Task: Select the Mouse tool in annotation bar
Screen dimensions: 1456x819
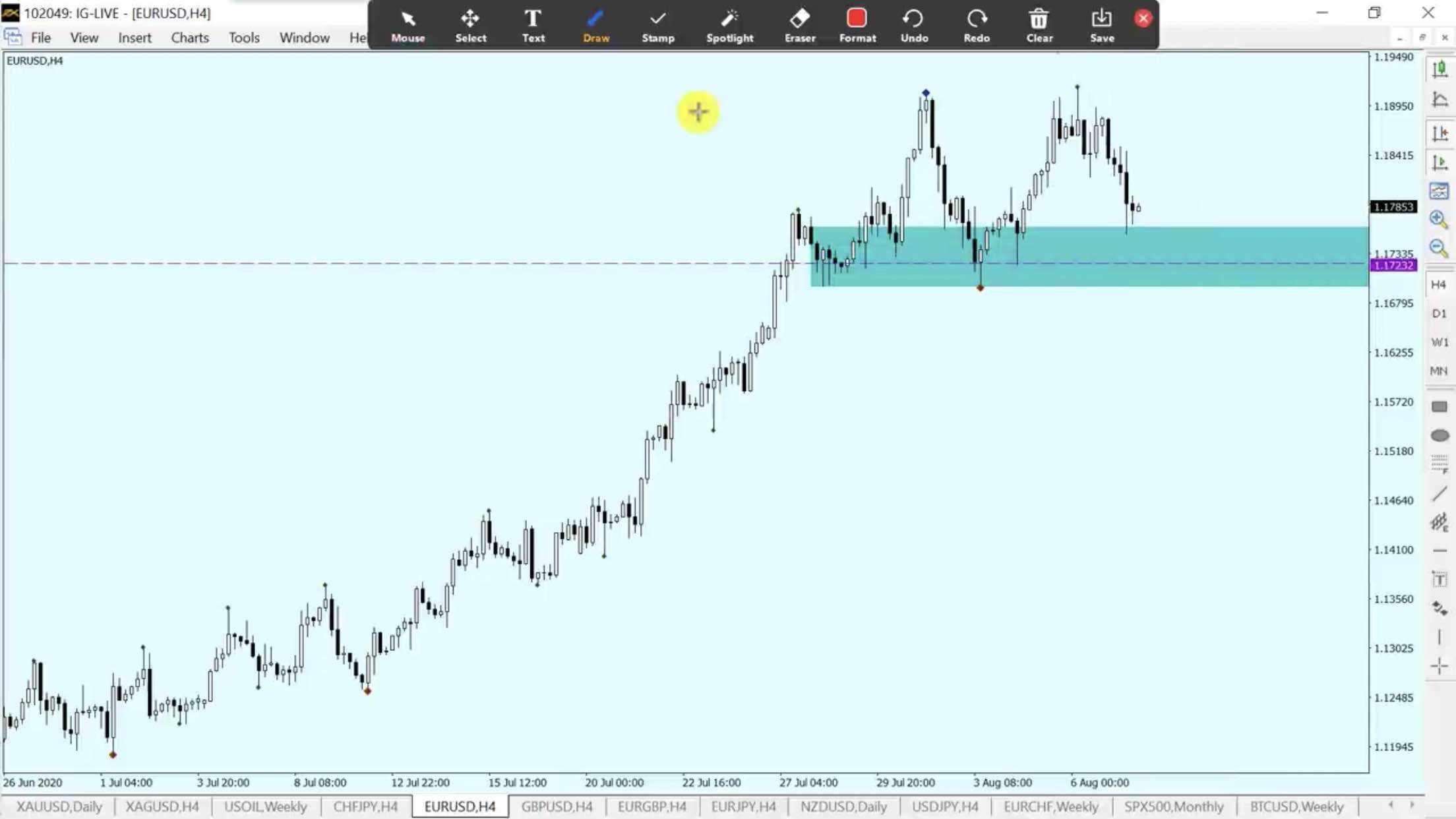Action: click(x=408, y=25)
